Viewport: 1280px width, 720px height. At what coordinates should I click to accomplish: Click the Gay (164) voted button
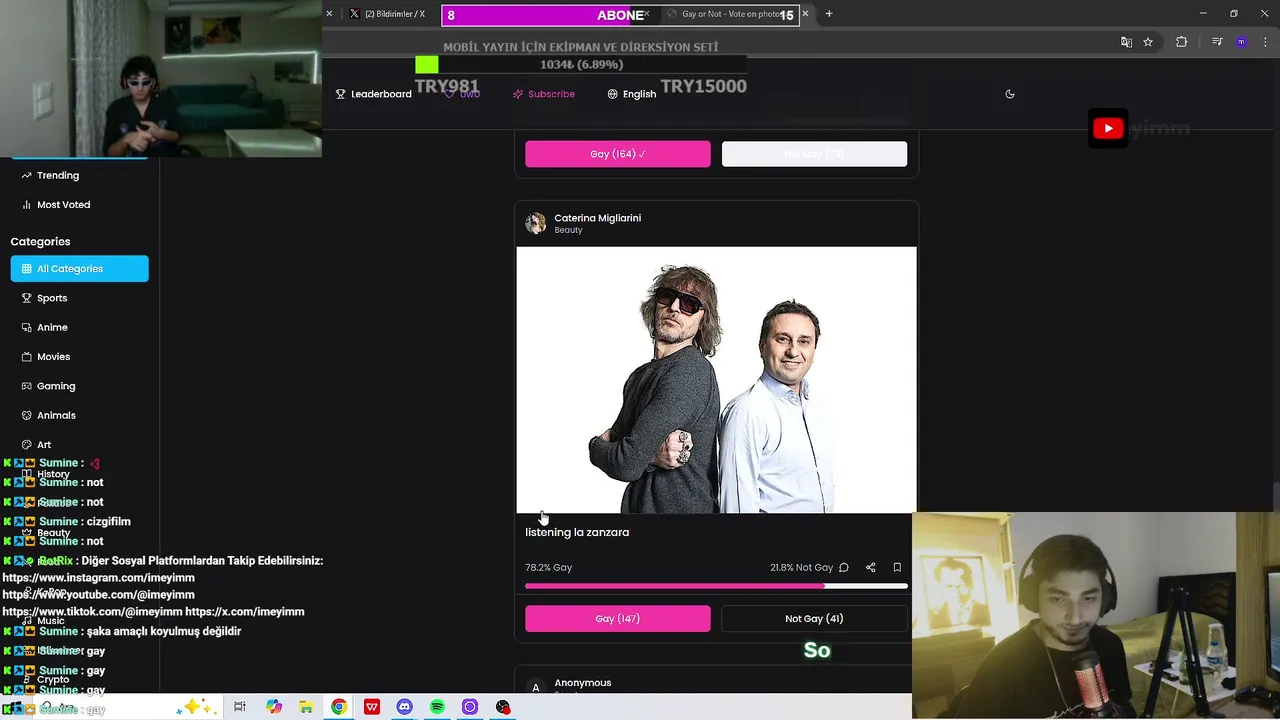coord(618,154)
